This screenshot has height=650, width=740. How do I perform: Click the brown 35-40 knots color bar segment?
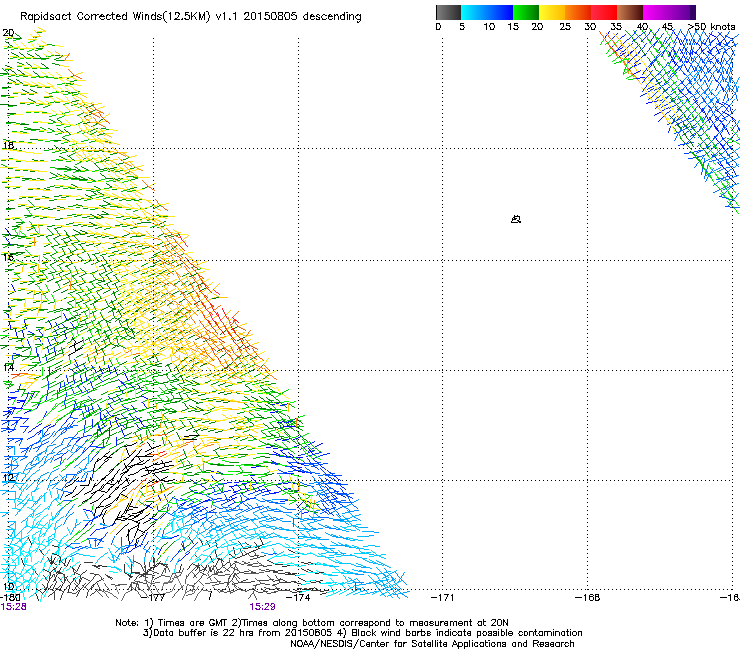(630, 12)
